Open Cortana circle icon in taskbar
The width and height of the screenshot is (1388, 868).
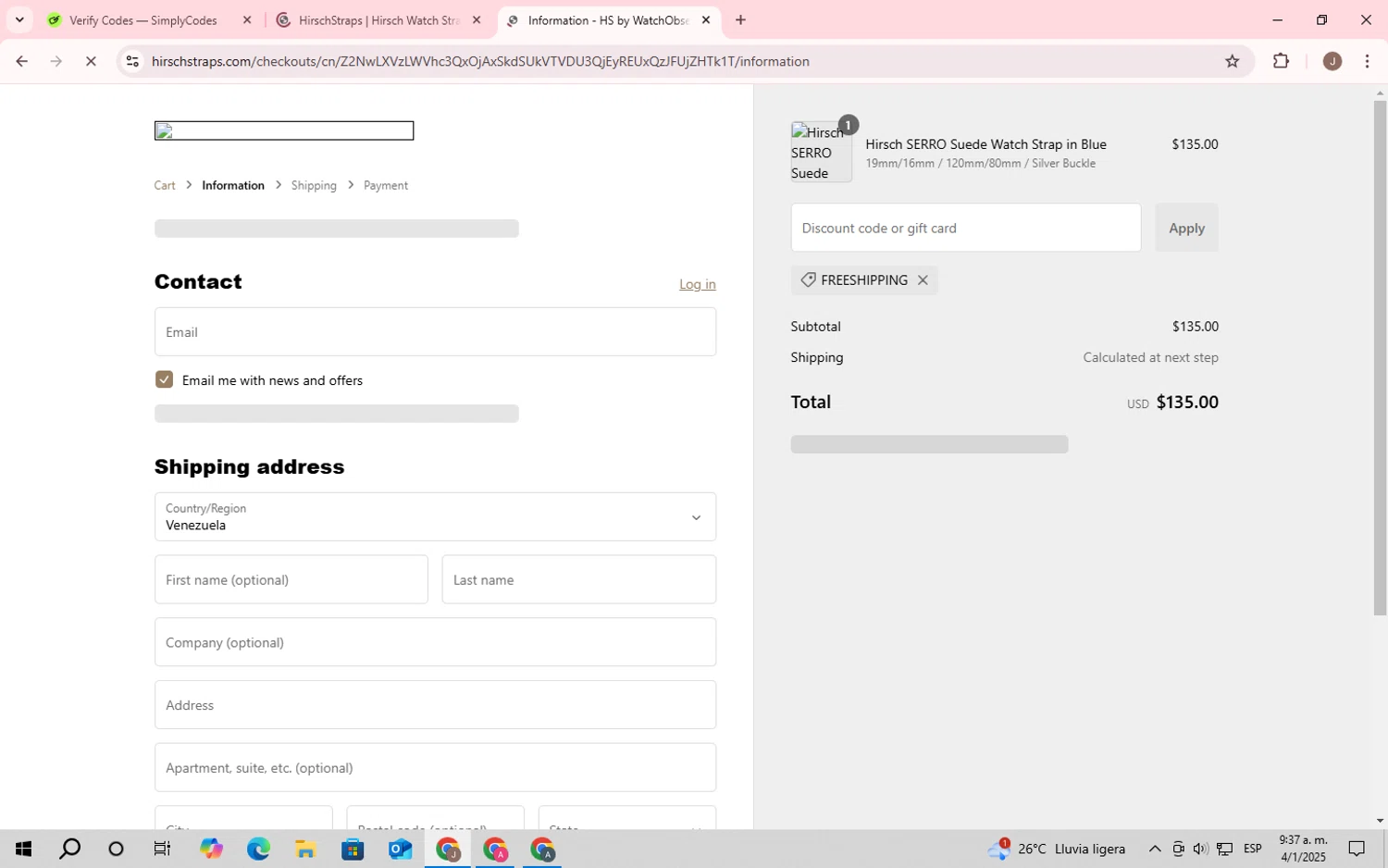pos(116,849)
